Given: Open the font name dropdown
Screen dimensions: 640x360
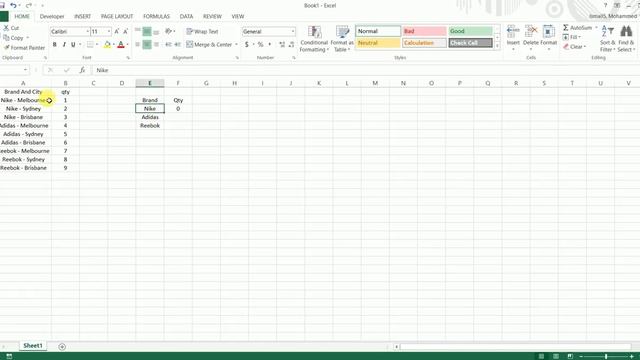Looking at the screenshot, I should [87, 31].
